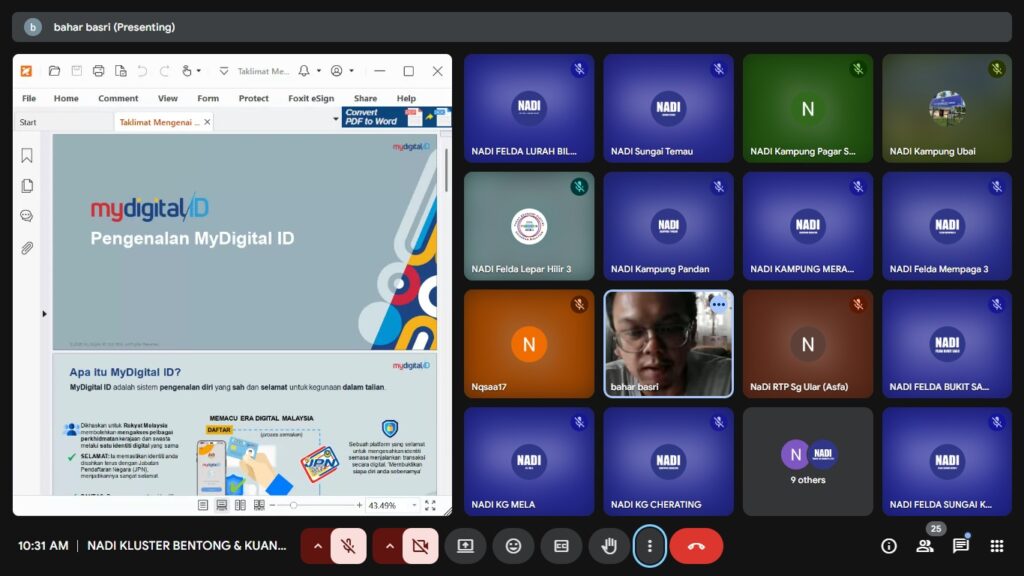Open meeting details info icon

pyautogui.click(x=889, y=546)
